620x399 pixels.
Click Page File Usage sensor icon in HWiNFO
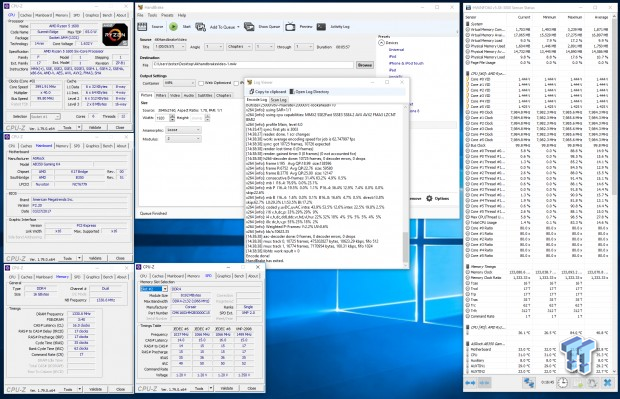468,62
